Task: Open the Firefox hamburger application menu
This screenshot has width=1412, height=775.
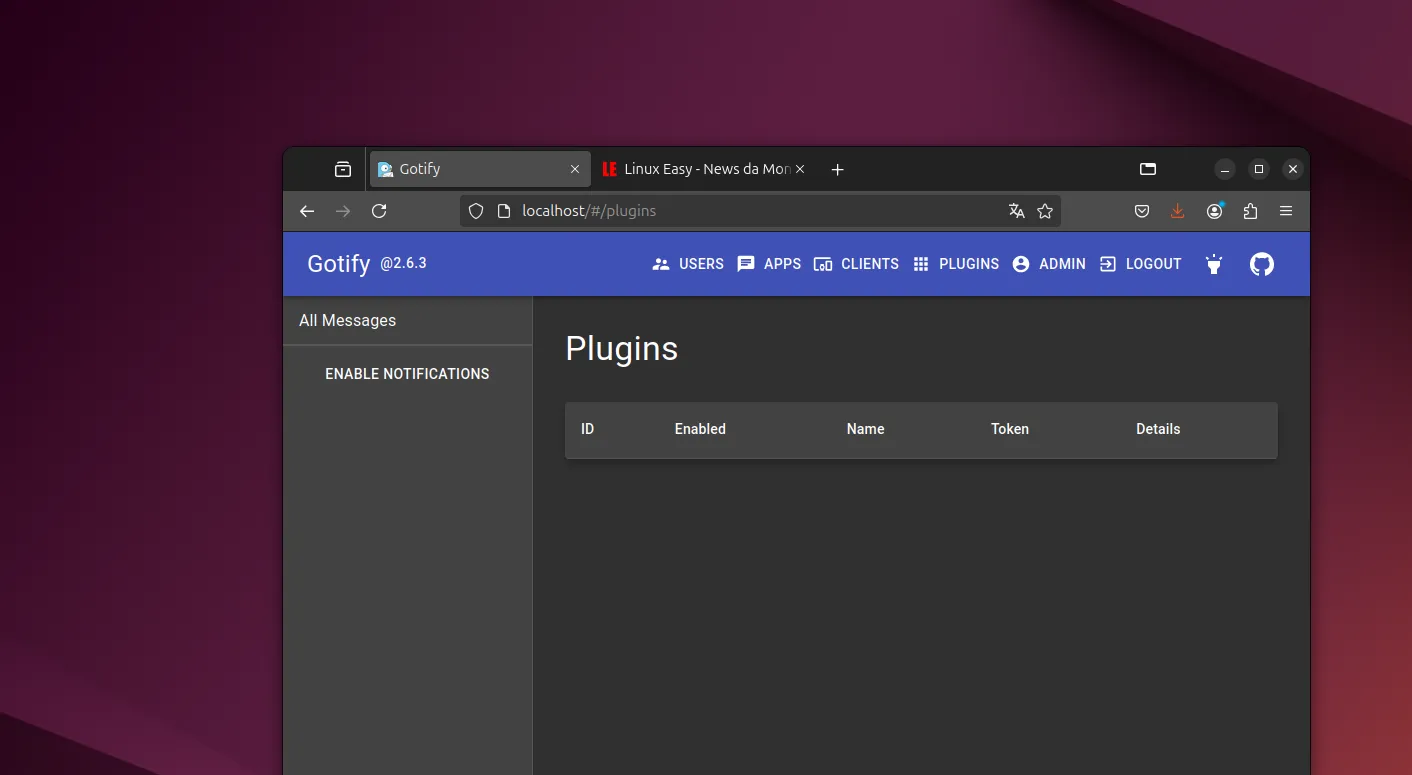Action: 1286,211
